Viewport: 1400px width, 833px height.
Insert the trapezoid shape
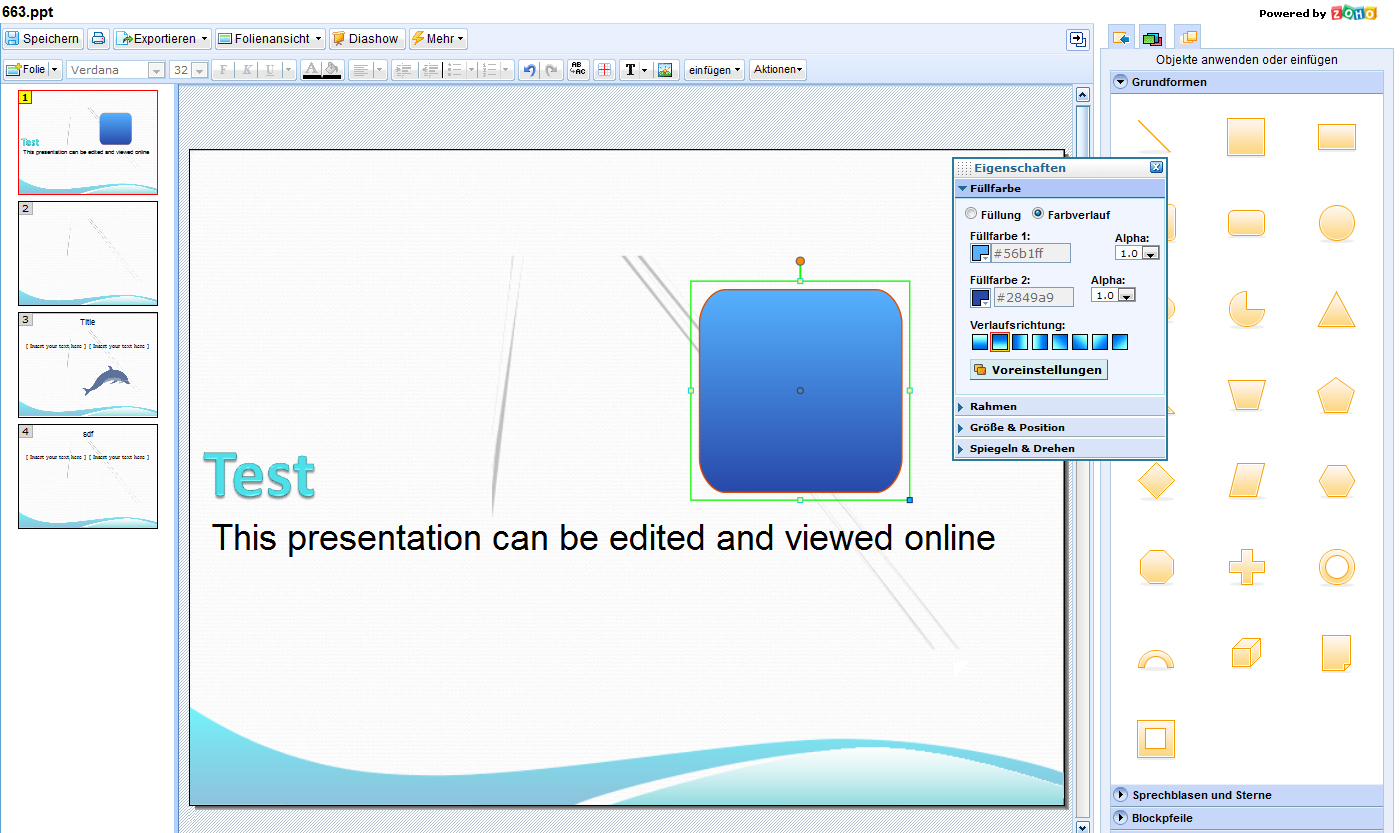[x=1246, y=396]
